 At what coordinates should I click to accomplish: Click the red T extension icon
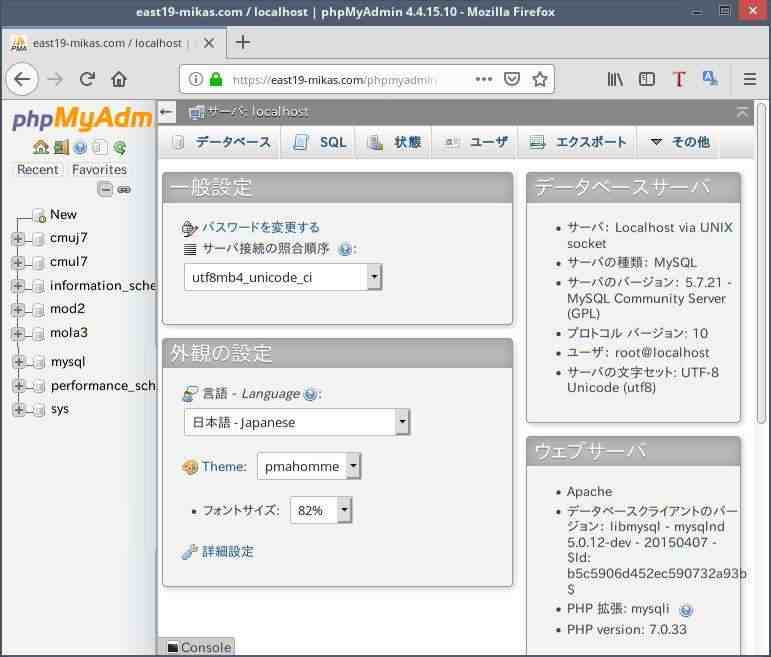coord(679,79)
